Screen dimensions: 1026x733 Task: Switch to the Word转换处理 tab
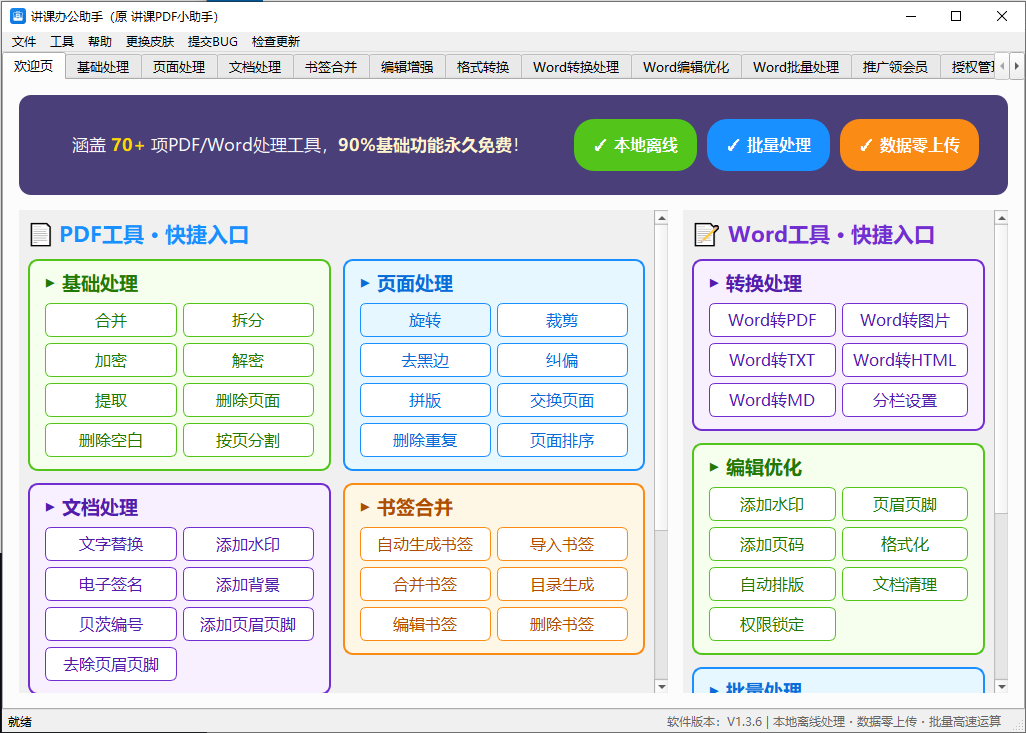(x=576, y=67)
